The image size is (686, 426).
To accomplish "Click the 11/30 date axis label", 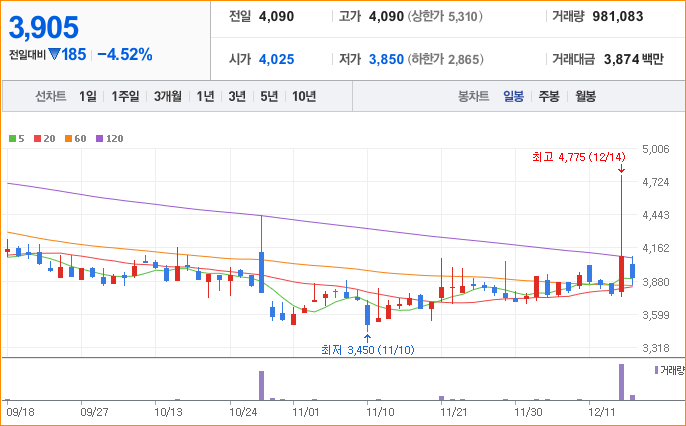I will [528, 412].
